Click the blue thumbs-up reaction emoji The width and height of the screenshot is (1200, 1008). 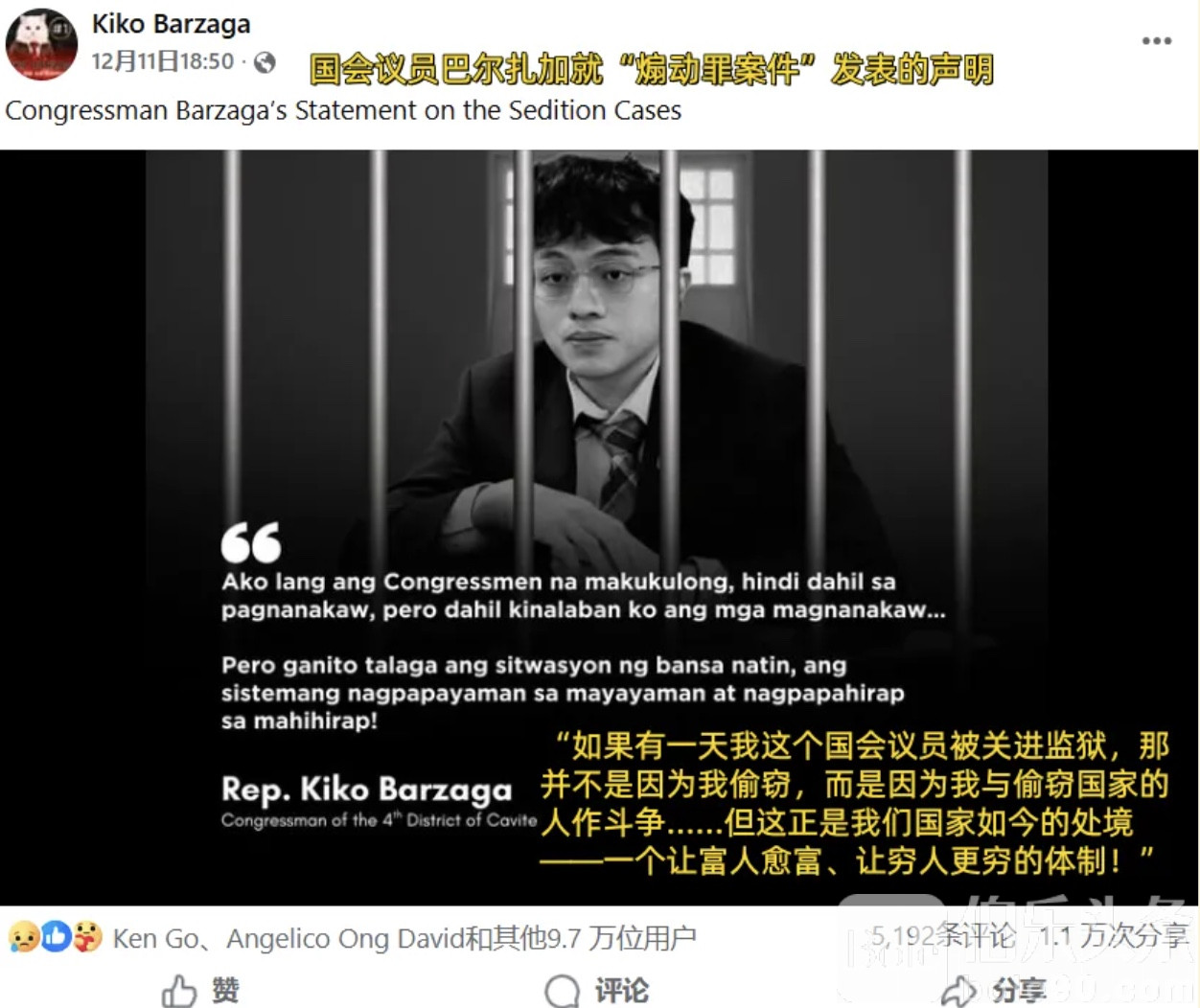[56, 936]
